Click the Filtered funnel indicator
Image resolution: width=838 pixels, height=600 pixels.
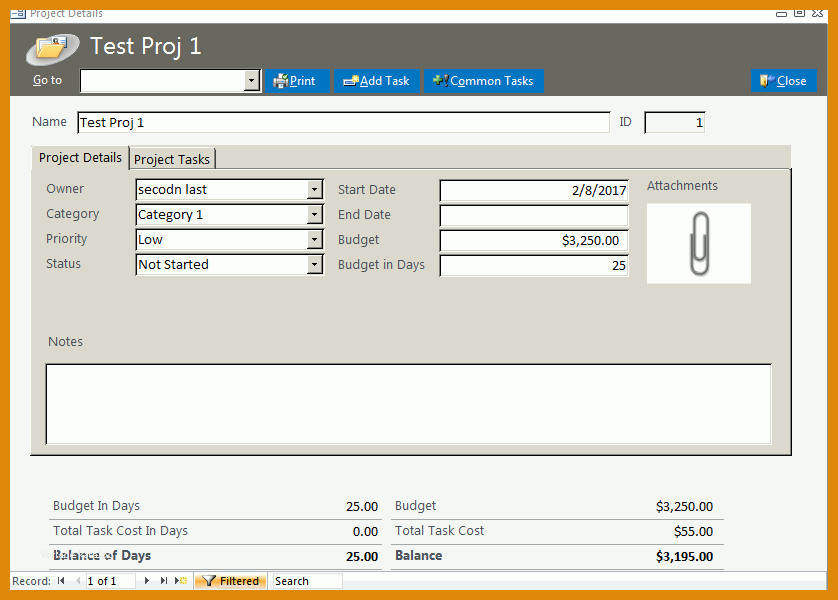click(230, 581)
